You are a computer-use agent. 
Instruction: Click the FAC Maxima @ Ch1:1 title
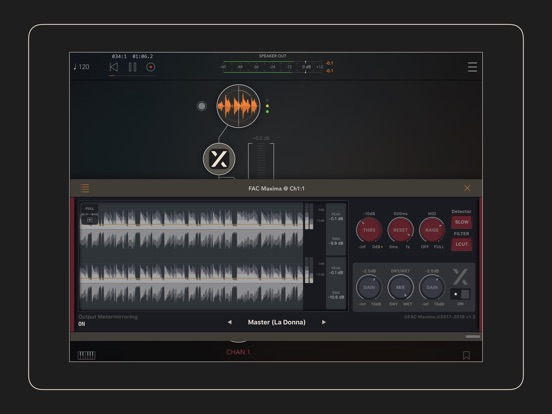pyautogui.click(x=276, y=188)
